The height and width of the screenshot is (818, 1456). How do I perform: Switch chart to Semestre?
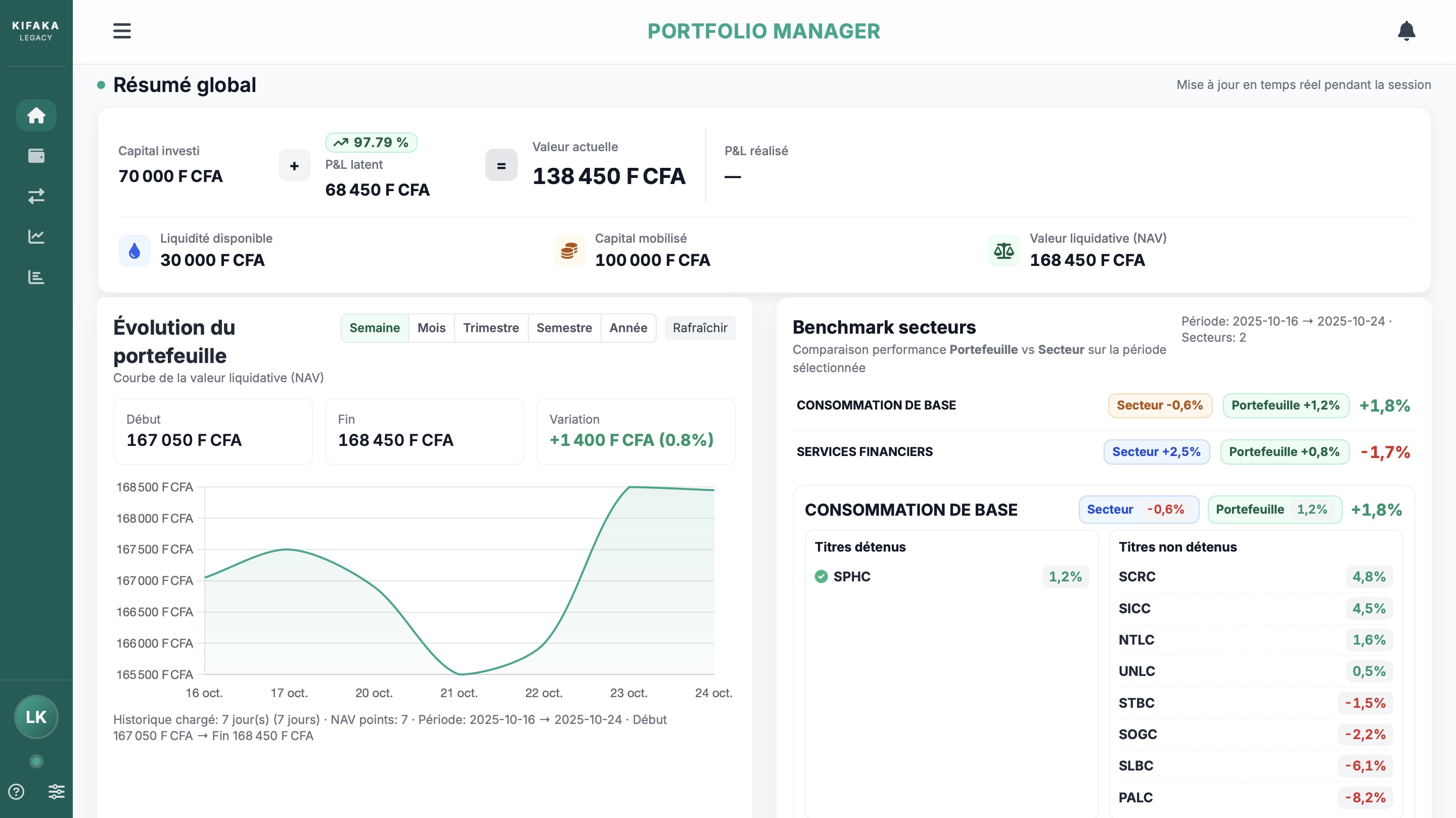pos(564,328)
